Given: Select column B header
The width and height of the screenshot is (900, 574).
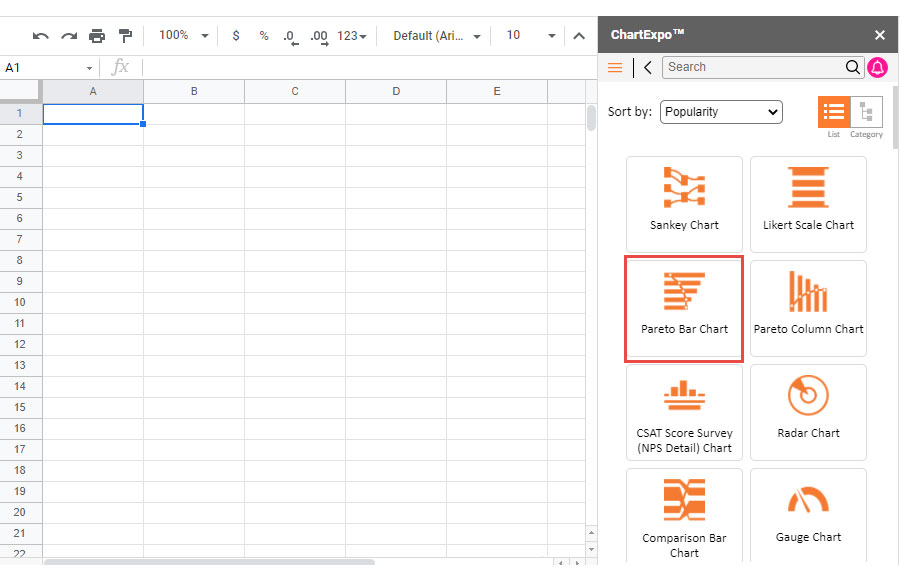Looking at the screenshot, I should click(194, 91).
